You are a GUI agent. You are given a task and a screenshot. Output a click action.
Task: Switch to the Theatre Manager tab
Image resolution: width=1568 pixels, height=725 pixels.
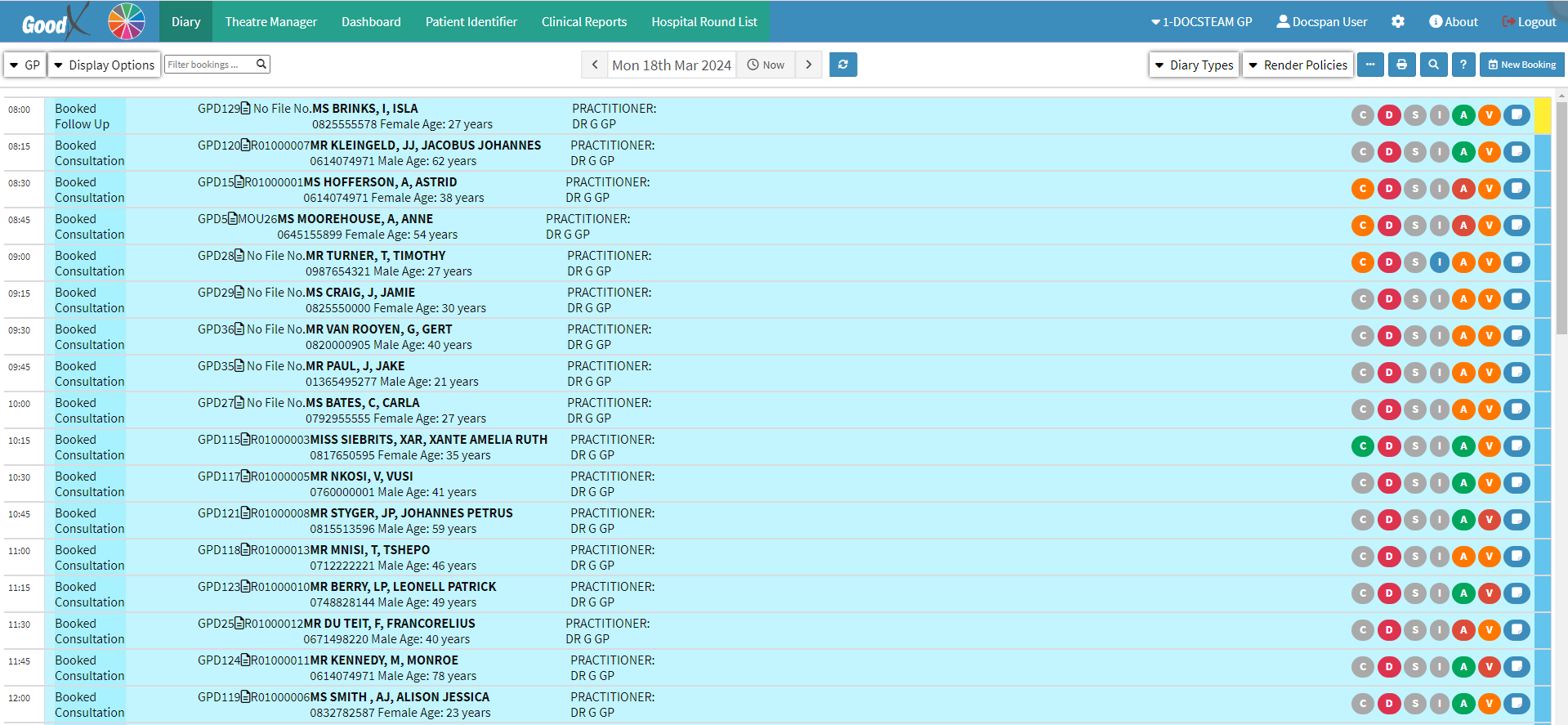tap(270, 22)
